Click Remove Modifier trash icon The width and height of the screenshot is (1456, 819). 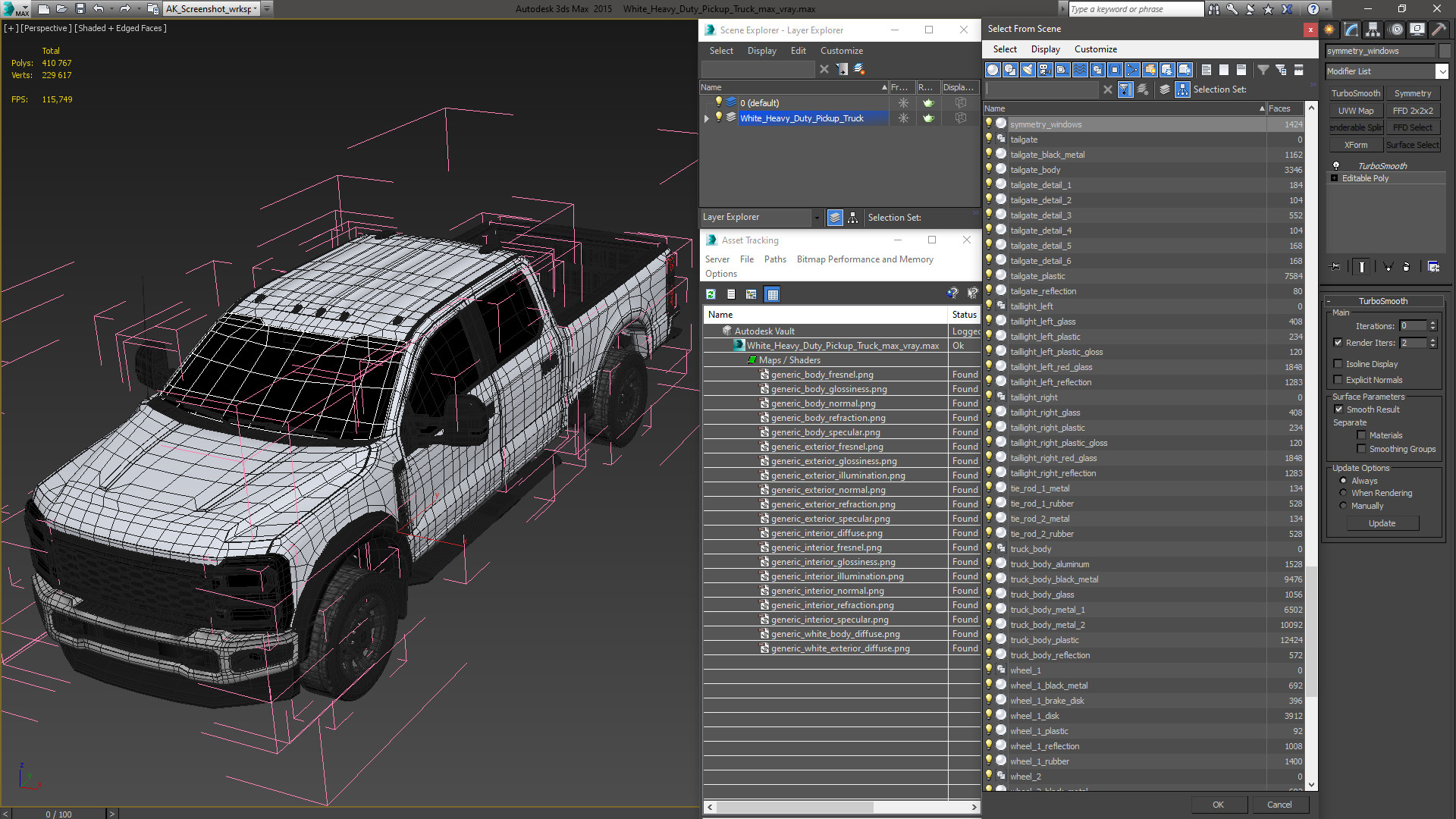(x=1407, y=267)
